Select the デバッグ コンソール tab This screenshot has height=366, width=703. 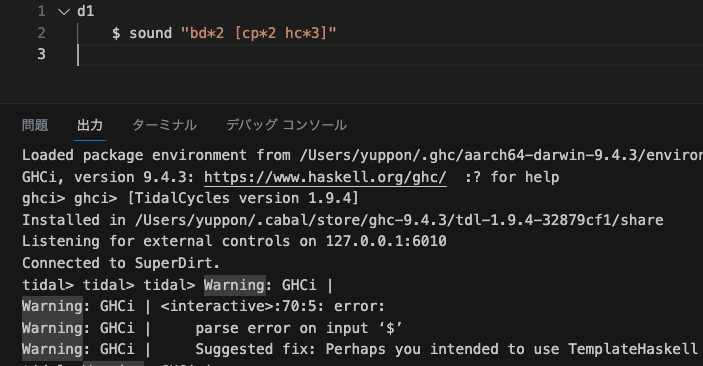click(x=286, y=125)
